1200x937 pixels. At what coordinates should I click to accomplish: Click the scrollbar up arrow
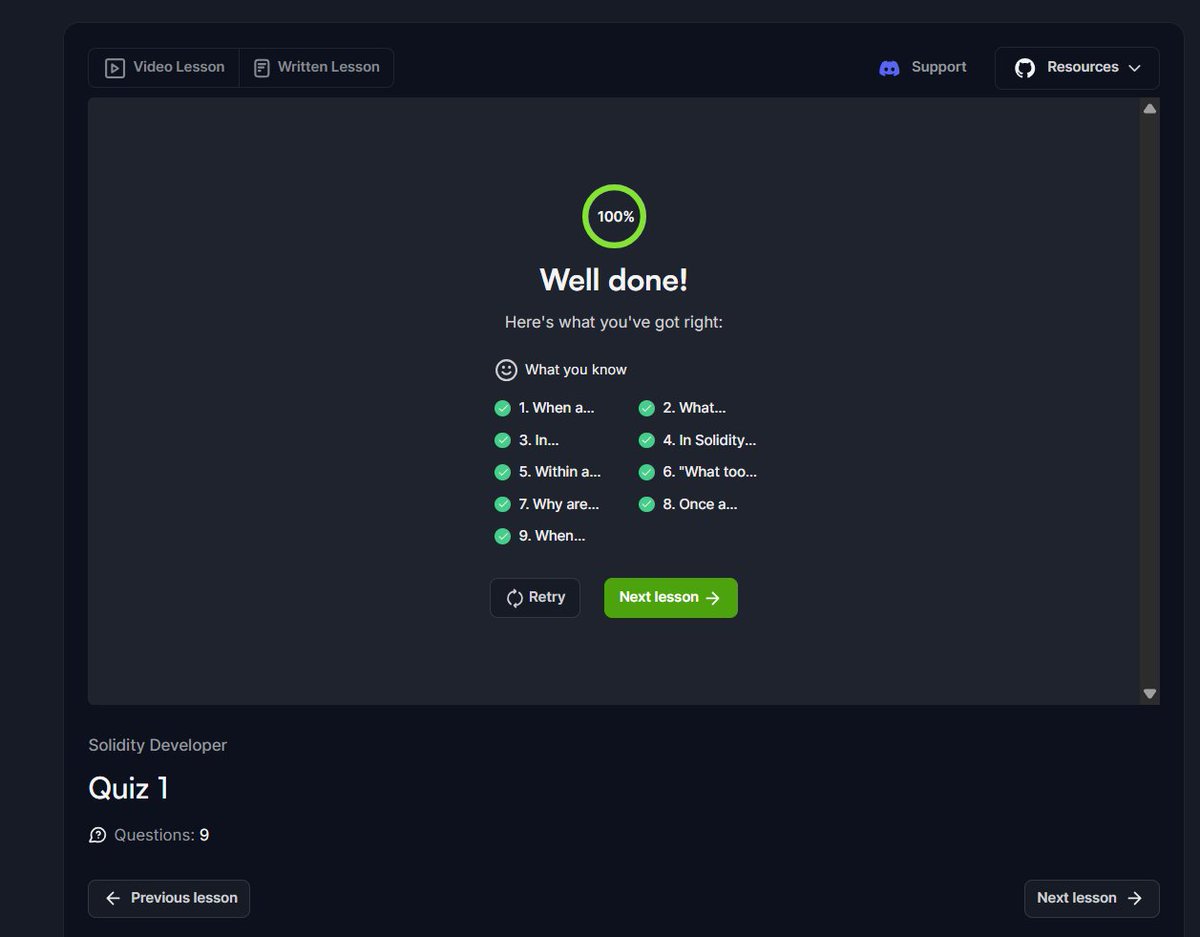1150,109
